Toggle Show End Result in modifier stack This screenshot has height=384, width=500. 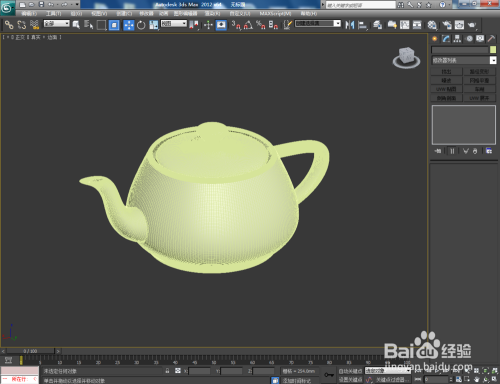click(x=452, y=151)
